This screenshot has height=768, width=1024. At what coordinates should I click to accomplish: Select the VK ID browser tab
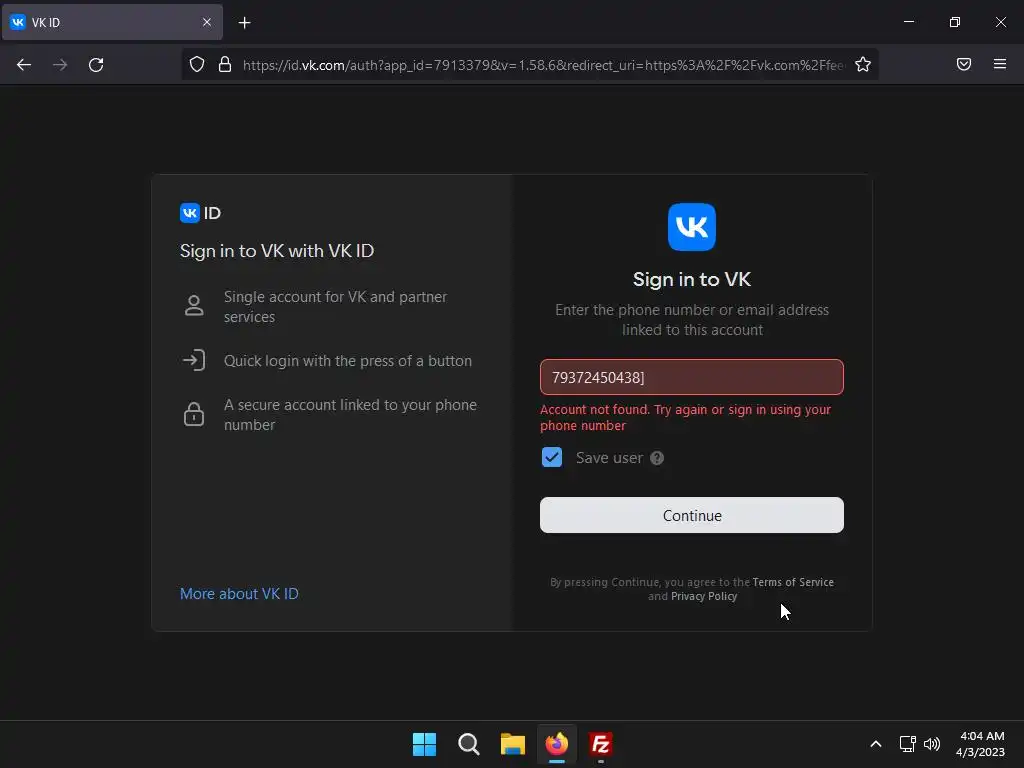pos(112,22)
